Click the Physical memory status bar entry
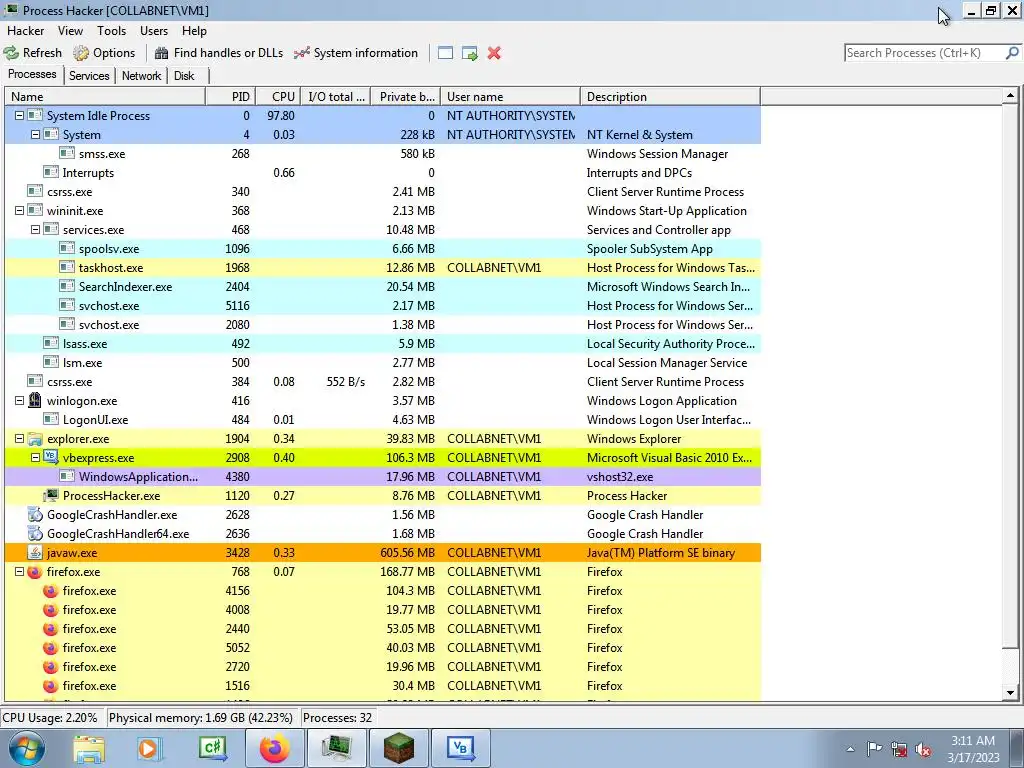Image resolution: width=1024 pixels, height=768 pixels. [x=201, y=718]
